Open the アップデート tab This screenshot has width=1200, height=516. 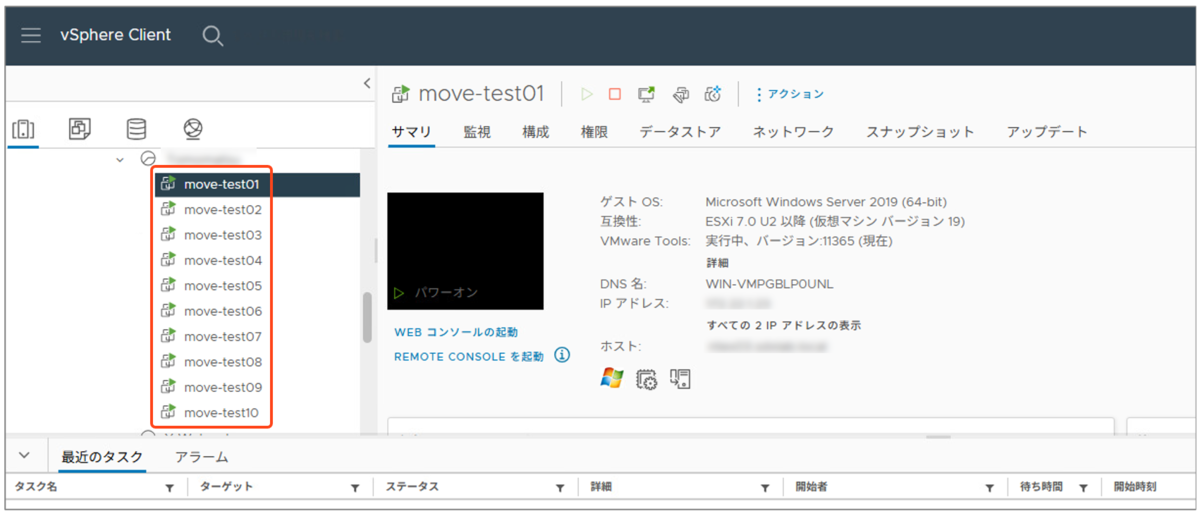click(x=1047, y=131)
